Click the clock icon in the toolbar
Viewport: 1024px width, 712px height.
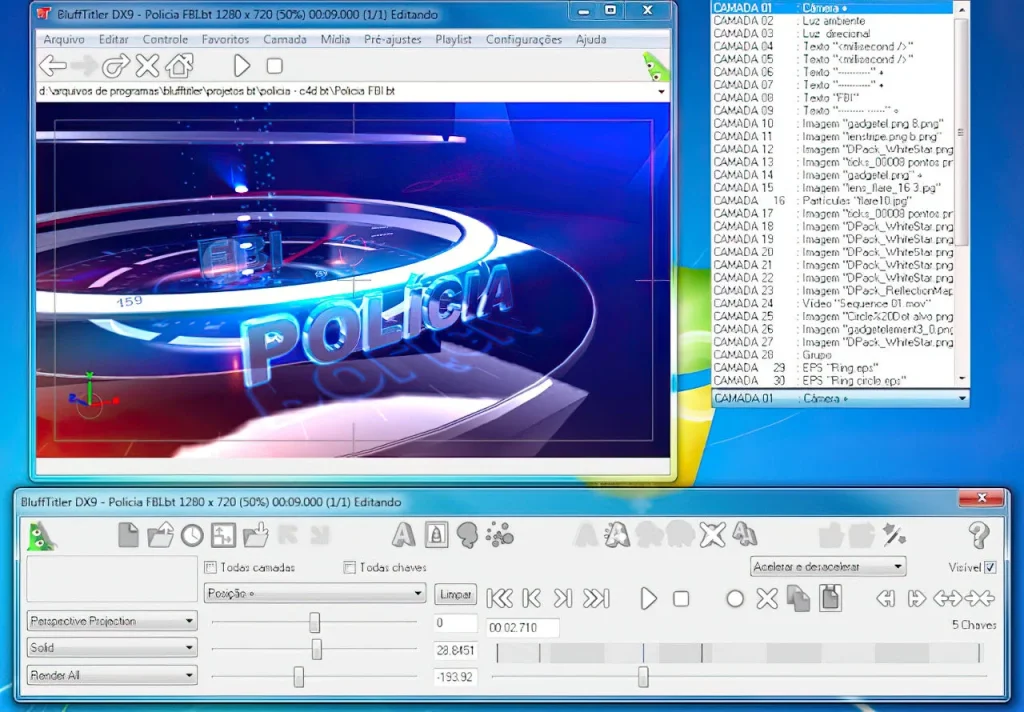click(x=191, y=536)
